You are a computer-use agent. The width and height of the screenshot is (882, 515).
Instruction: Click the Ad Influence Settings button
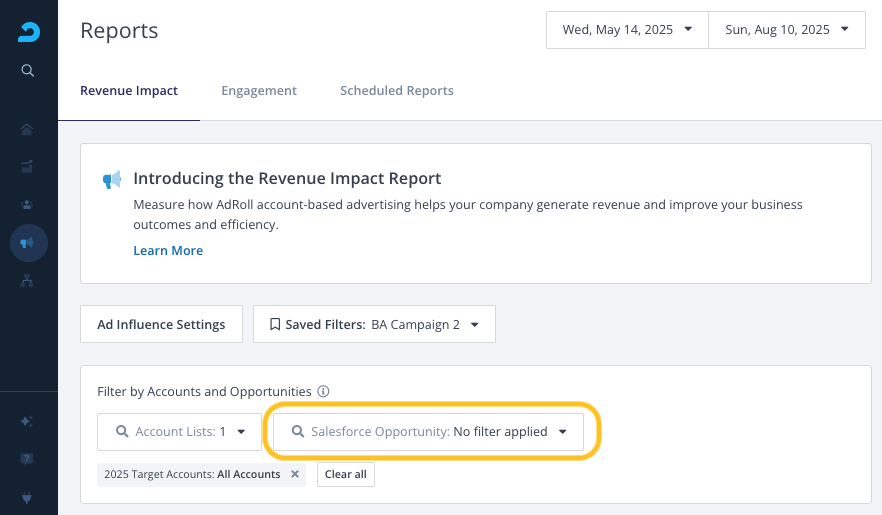tap(161, 325)
